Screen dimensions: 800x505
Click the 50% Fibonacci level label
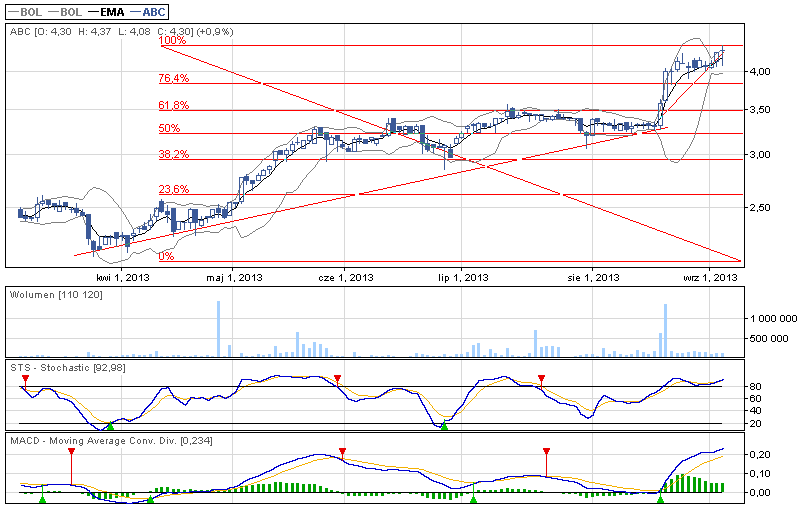pyautogui.click(x=169, y=129)
